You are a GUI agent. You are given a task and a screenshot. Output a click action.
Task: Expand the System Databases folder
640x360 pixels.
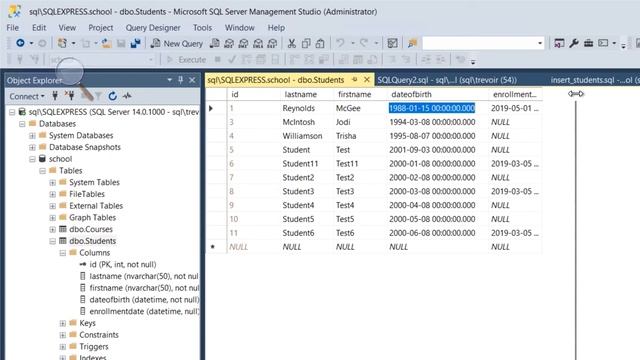(32, 136)
